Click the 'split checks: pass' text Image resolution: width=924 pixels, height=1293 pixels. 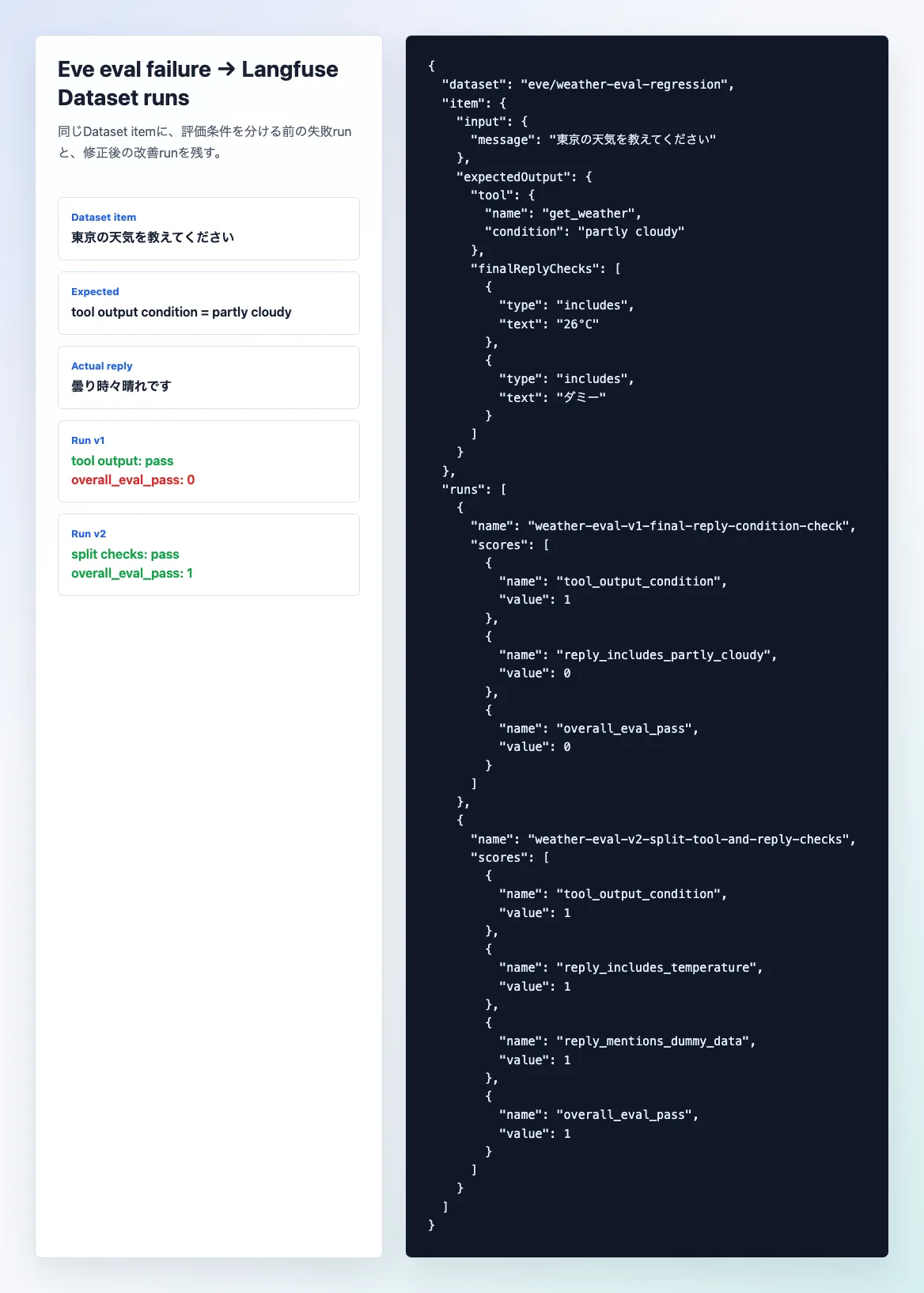[x=125, y=554]
